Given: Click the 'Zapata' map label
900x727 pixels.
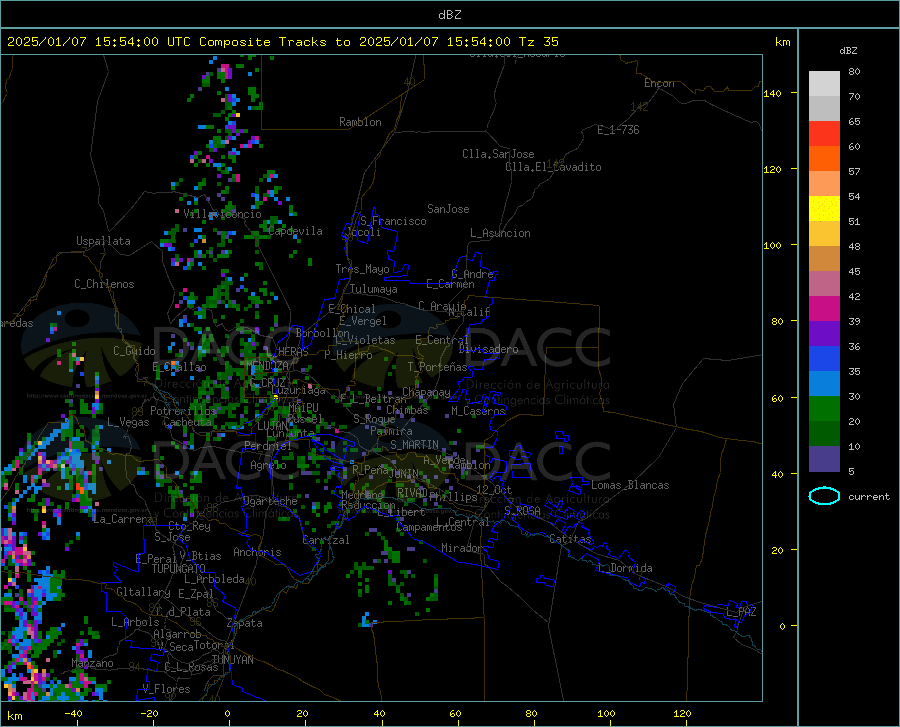Looking at the screenshot, I should point(245,623).
